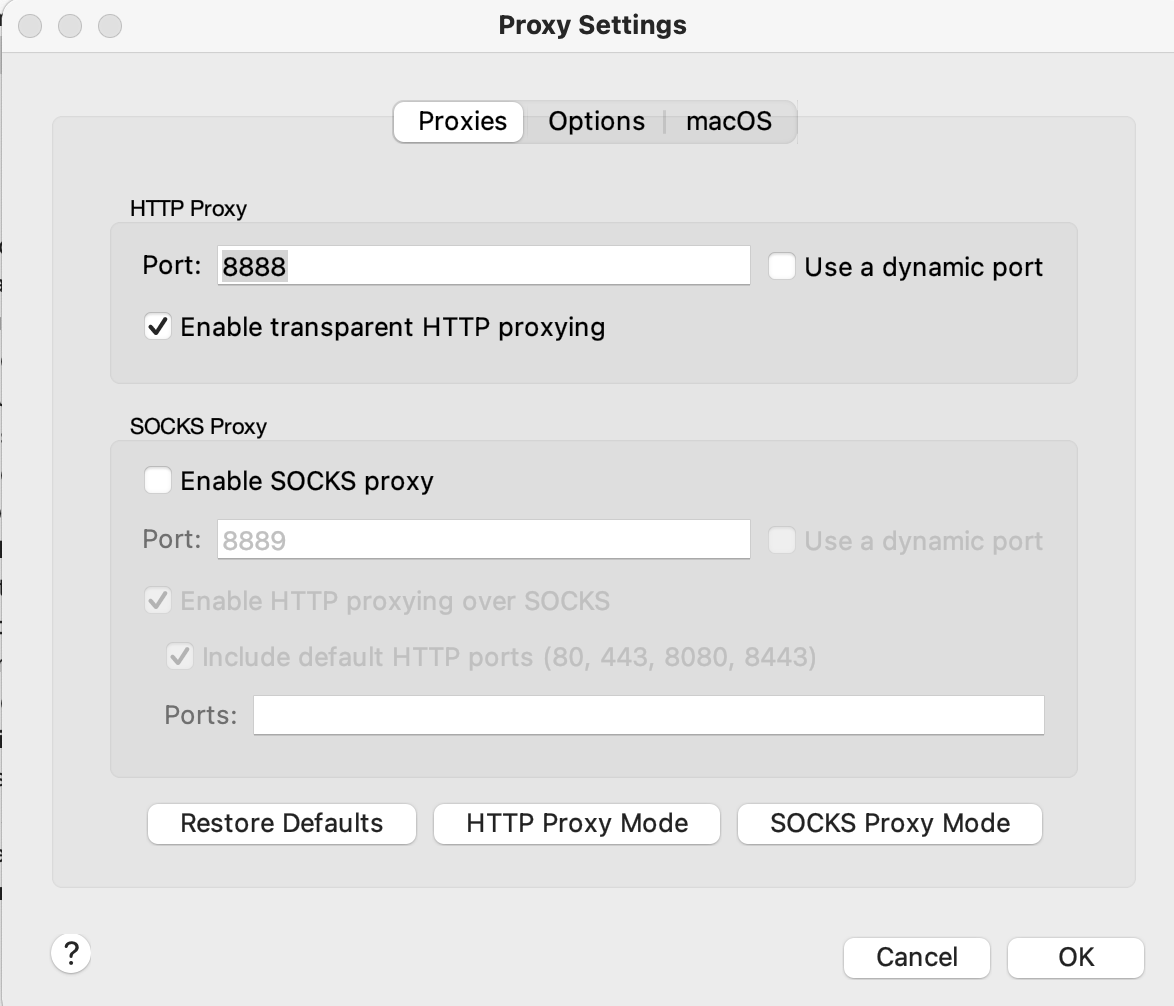
Task: Cancel the Proxy Settings dialog
Action: click(x=916, y=957)
